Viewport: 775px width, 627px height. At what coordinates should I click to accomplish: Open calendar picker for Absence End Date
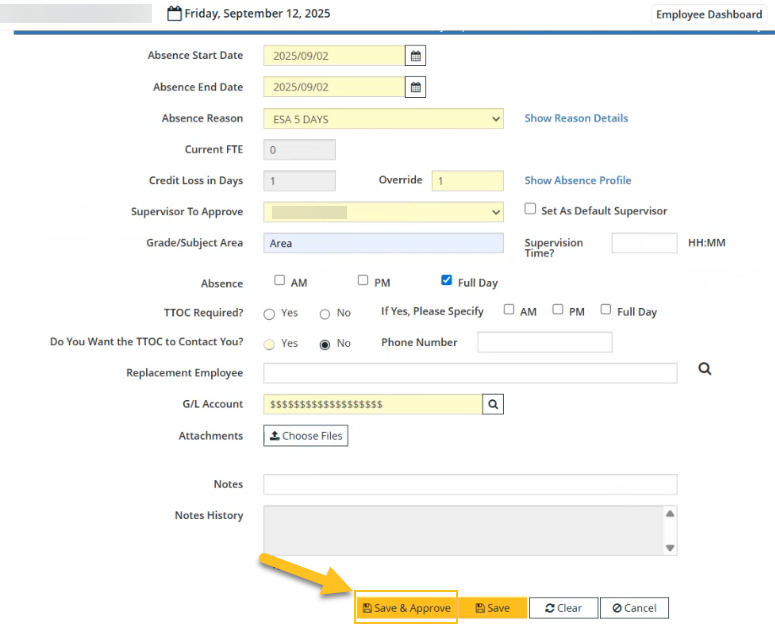point(415,87)
